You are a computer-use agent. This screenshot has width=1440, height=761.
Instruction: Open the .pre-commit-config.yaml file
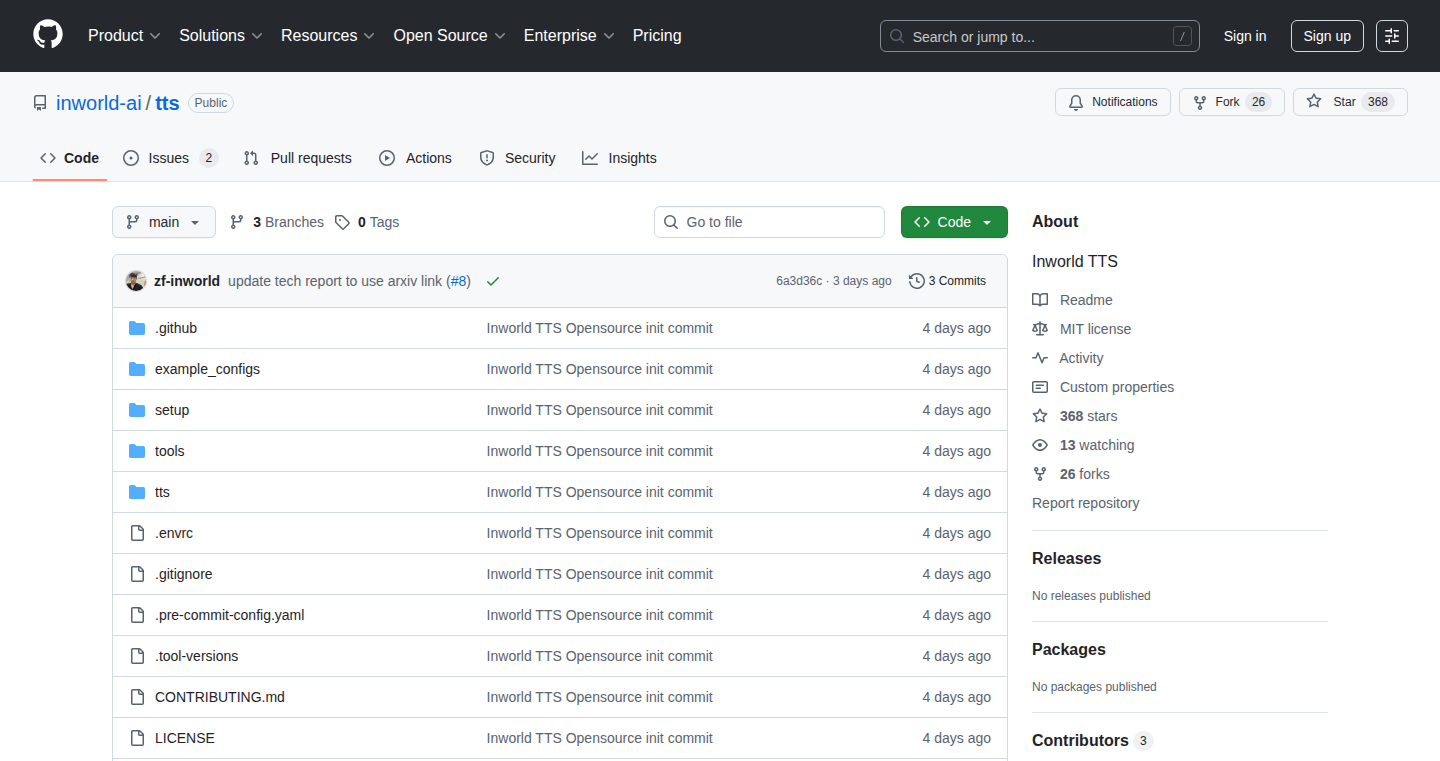point(229,615)
